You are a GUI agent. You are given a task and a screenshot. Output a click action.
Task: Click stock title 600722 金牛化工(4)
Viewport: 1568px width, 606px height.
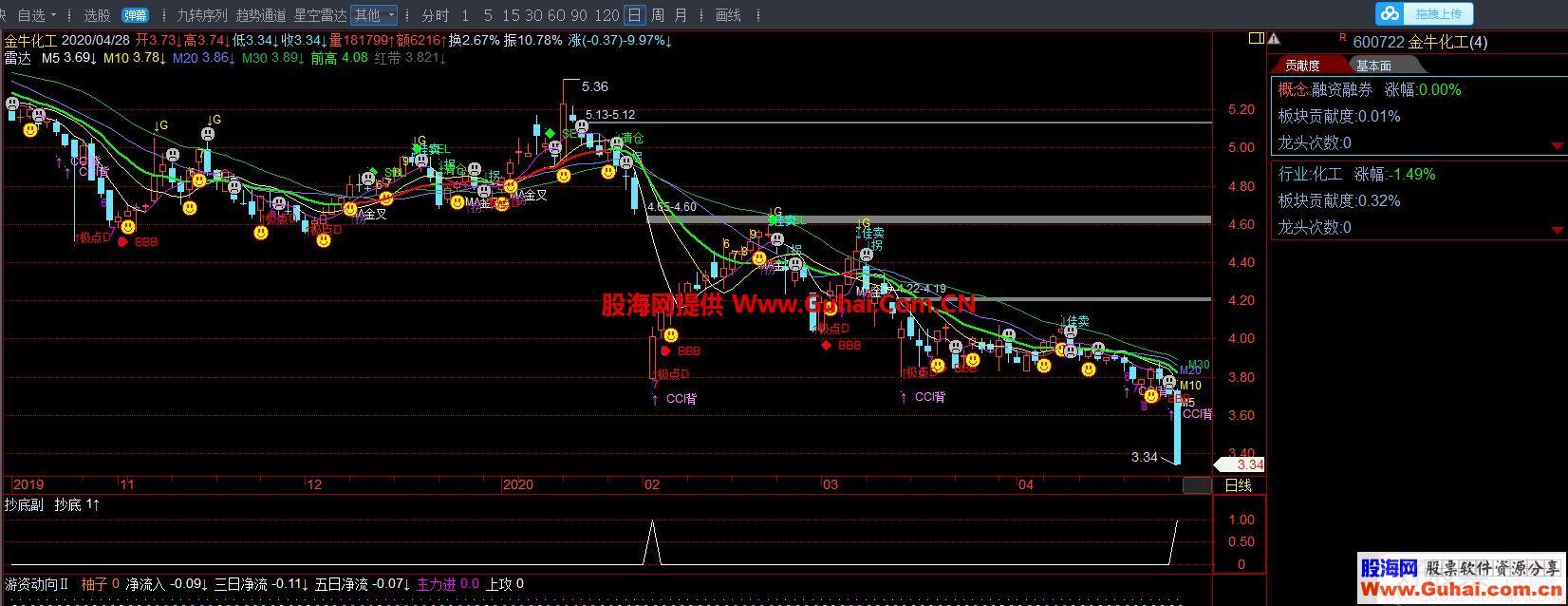pyautogui.click(x=1420, y=42)
